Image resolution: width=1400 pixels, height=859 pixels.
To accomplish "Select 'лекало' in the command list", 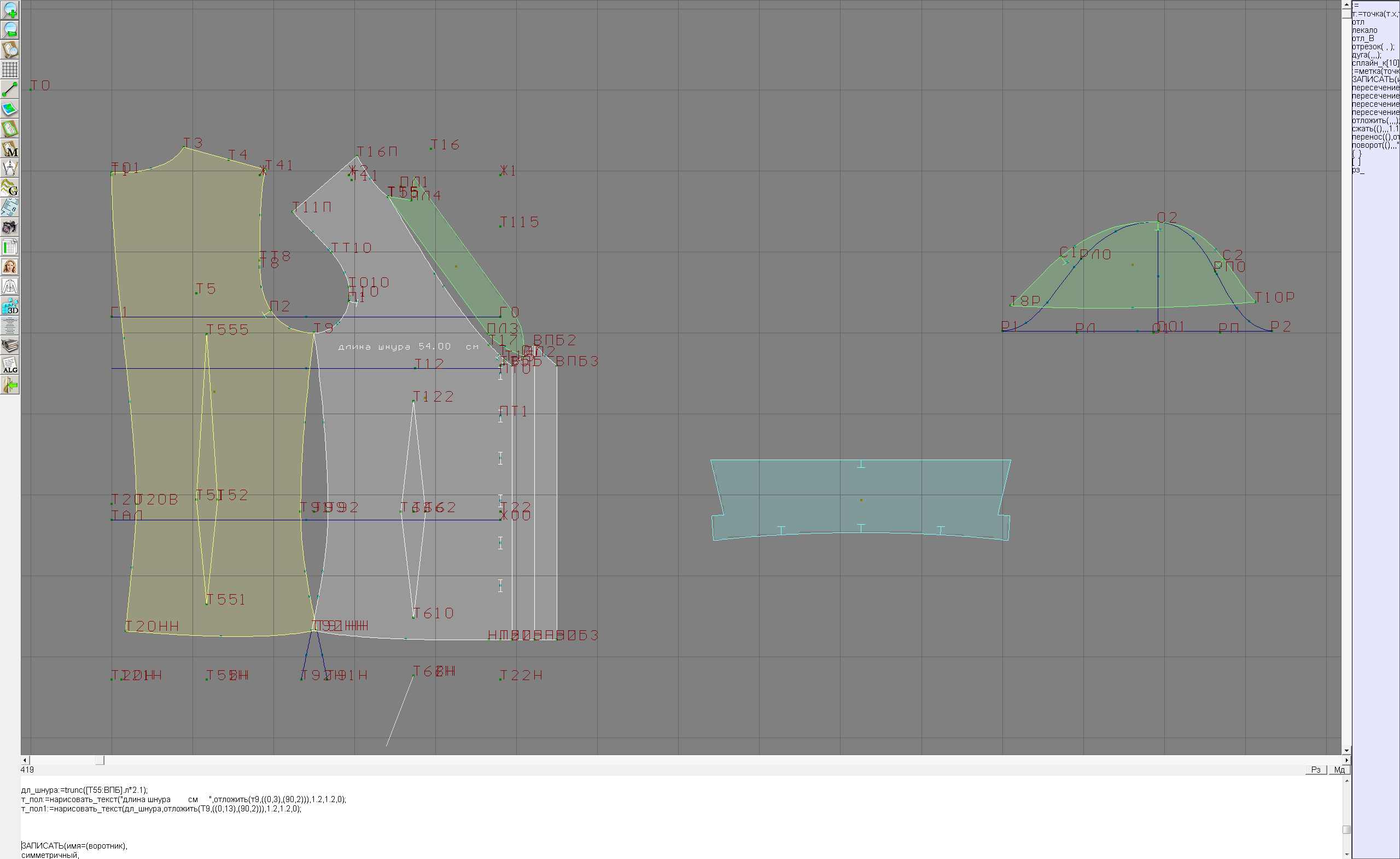I will (x=1365, y=30).
